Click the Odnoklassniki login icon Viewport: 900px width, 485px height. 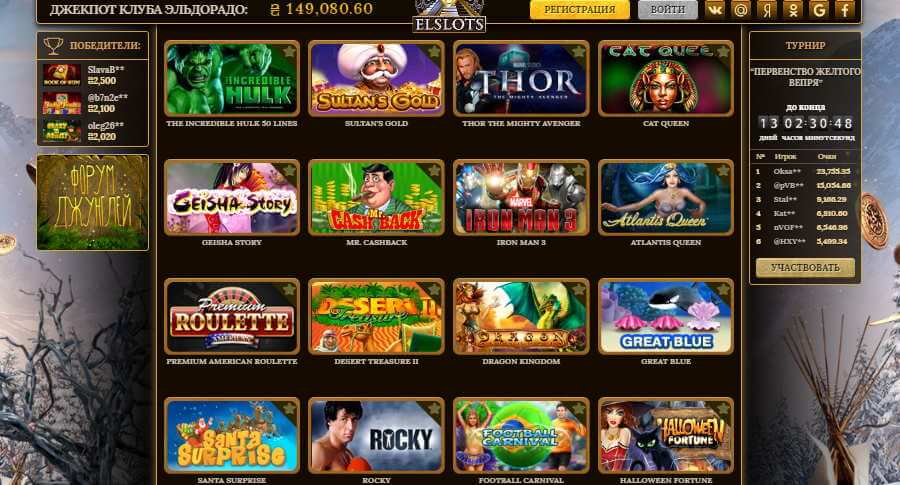(793, 9)
